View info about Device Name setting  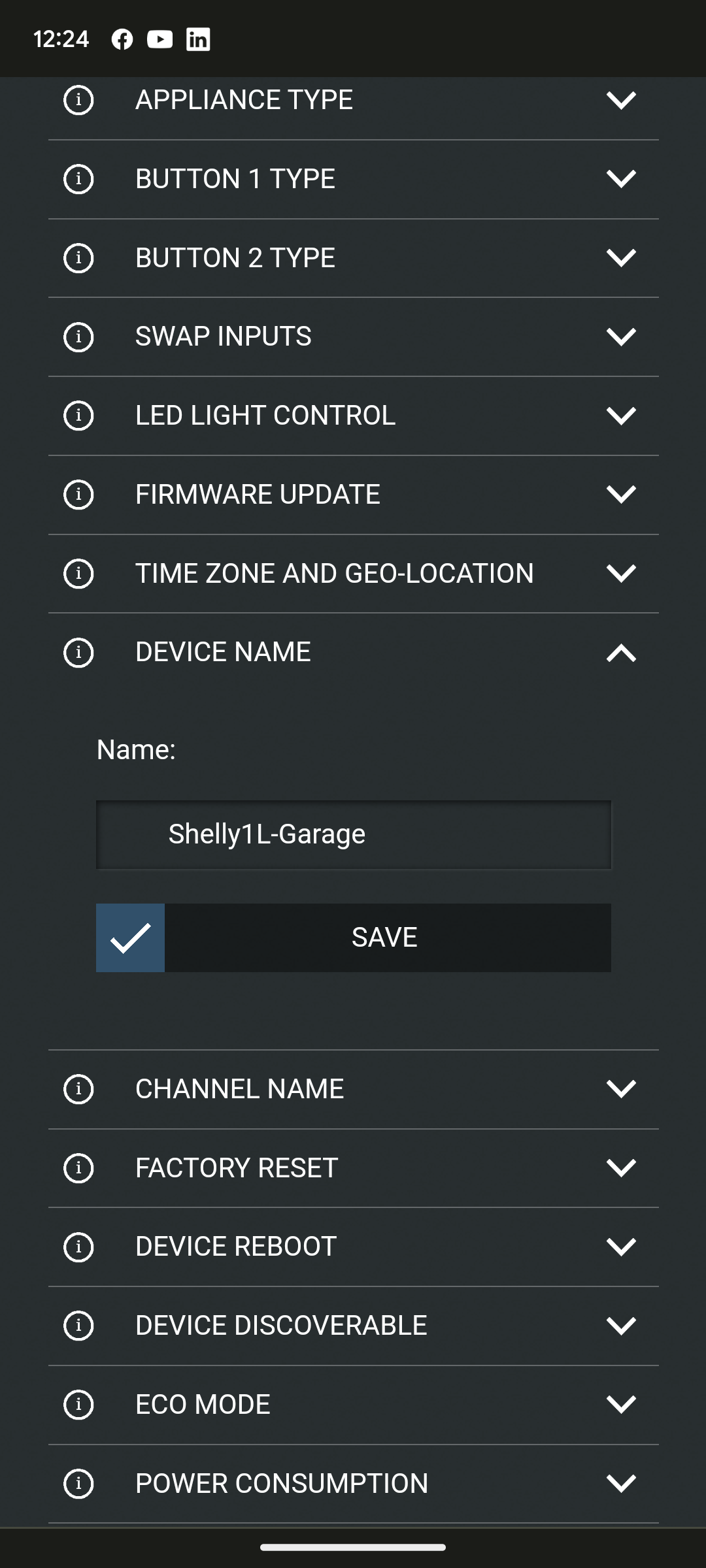[78, 652]
